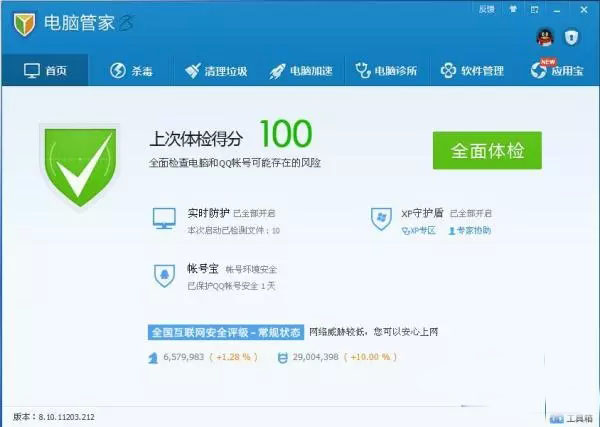Screen dimensions: 600x427
Task: Open the 实时防护 real-time protection label
Action: click(209, 213)
